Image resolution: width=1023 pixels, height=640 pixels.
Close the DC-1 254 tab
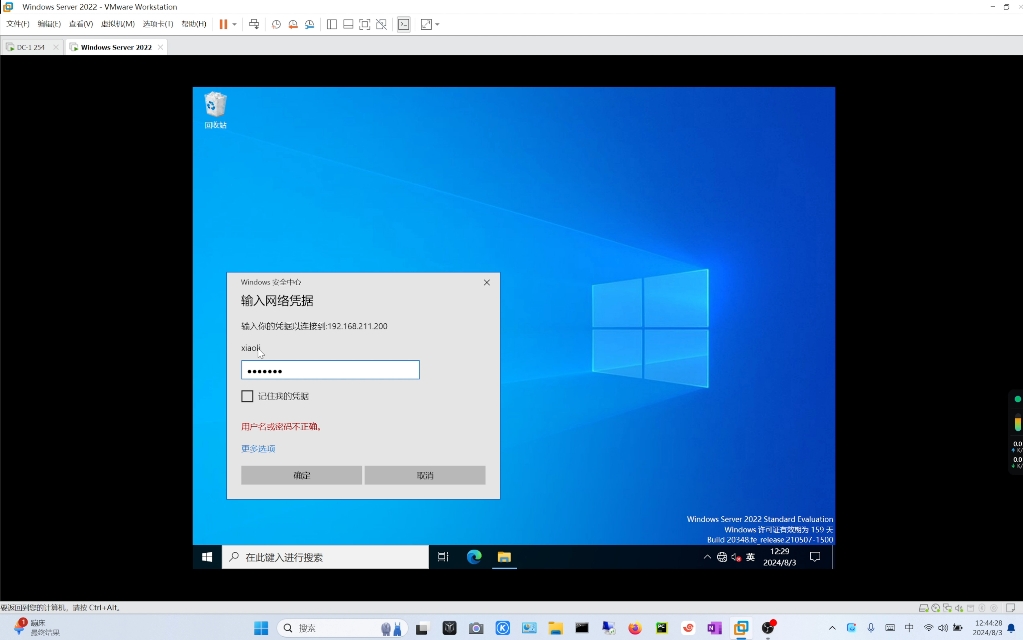pyautogui.click(x=55, y=47)
